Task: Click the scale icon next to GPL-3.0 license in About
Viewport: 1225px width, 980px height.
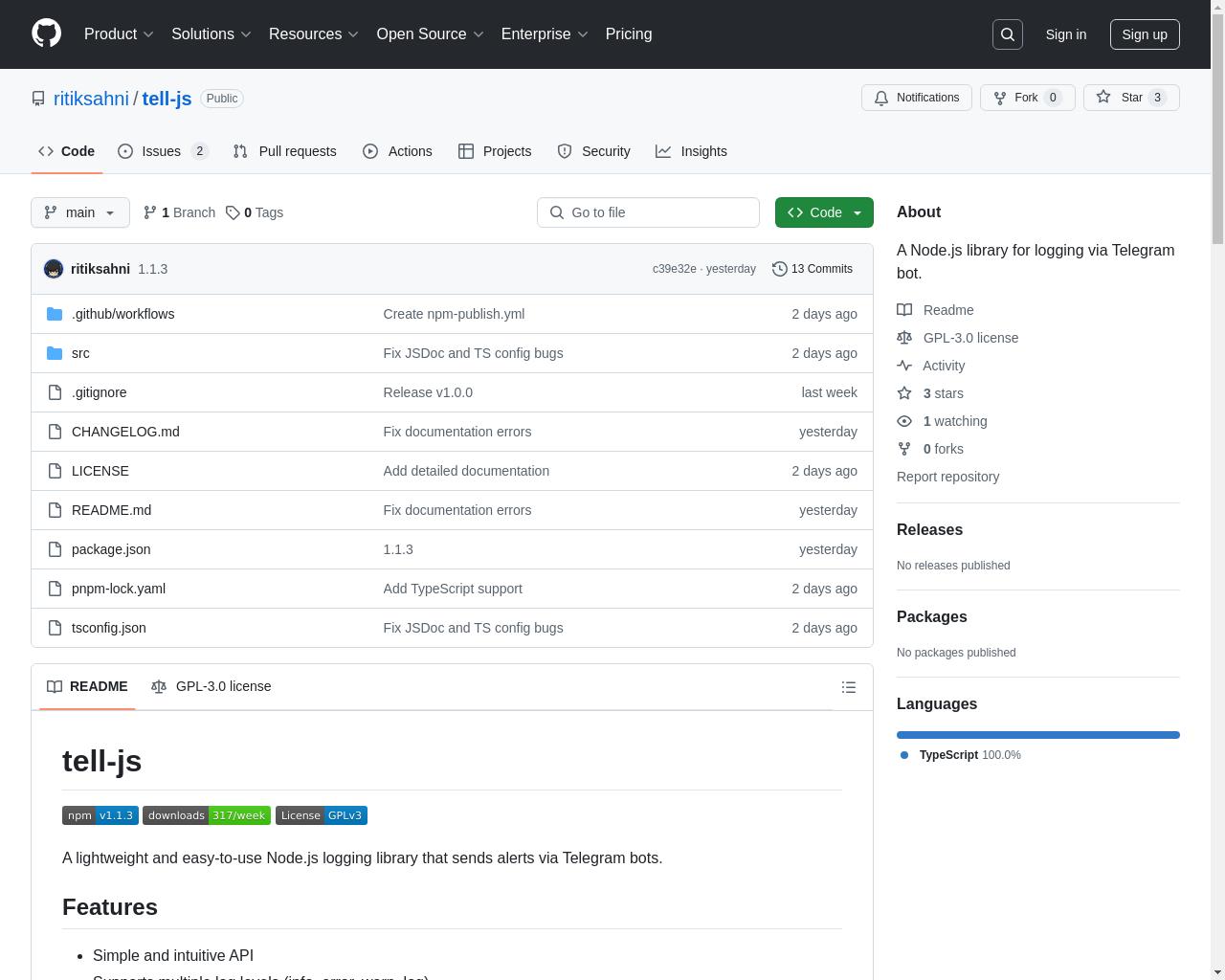Action: click(x=904, y=338)
